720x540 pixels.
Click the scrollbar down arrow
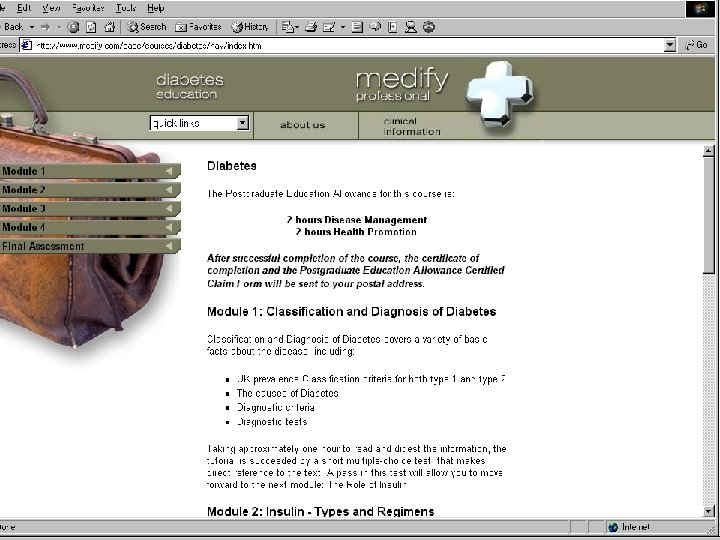coord(709,511)
